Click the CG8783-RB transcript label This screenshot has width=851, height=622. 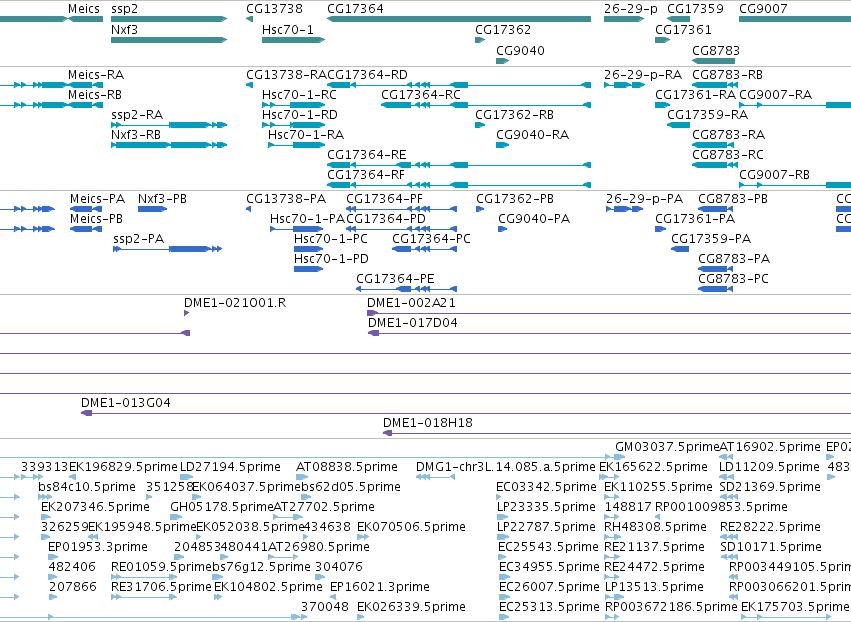point(727,74)
